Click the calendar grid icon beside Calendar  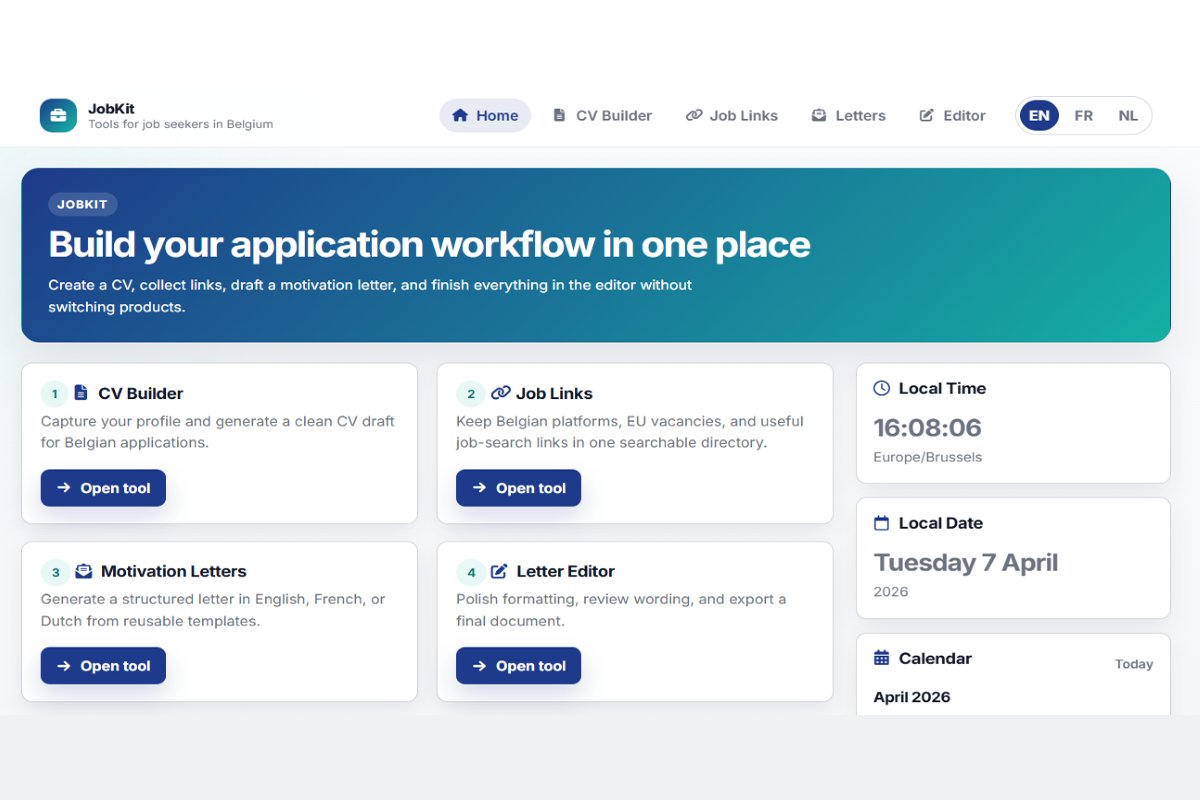pos(881,658)
